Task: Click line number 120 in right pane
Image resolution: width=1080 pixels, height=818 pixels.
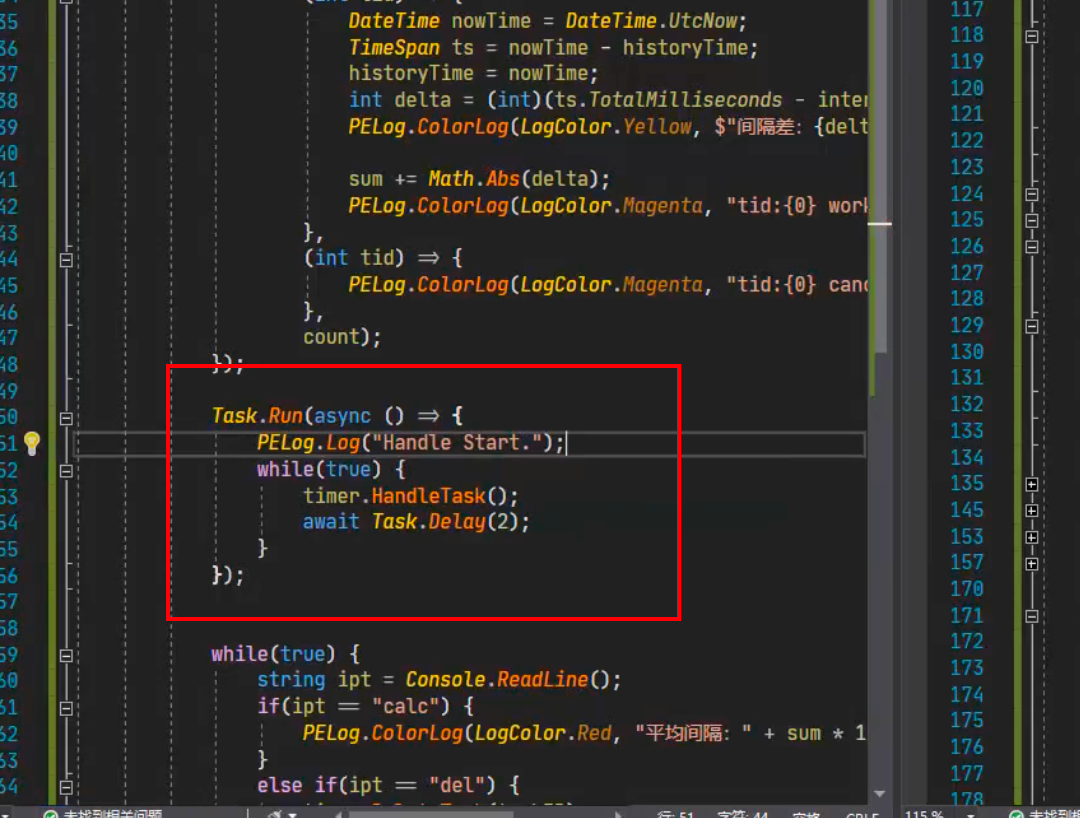Action: pyautogui.click(x=966, y=88)
